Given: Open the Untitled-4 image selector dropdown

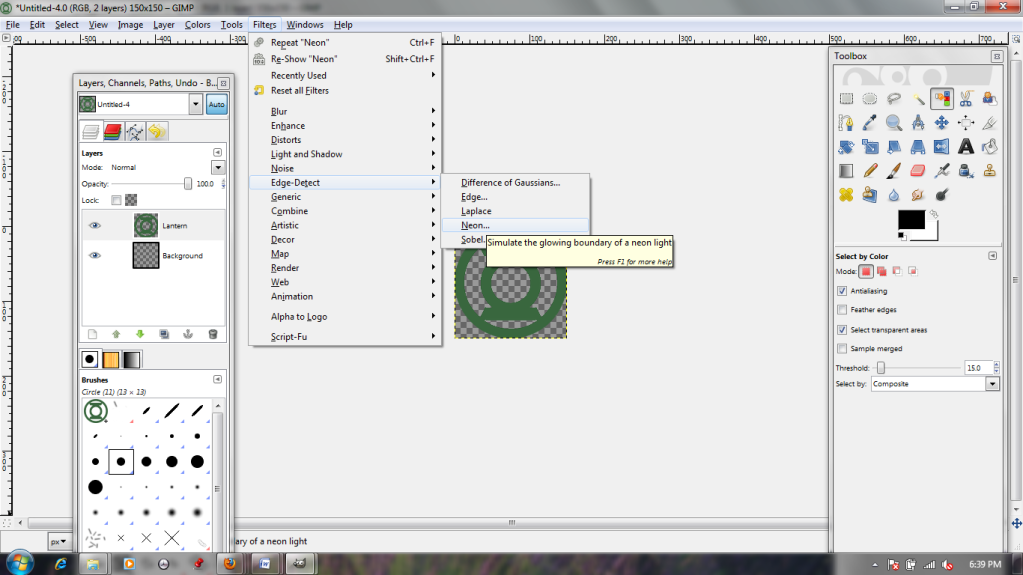Looking at the screenshot, I should click(x=195, y=104).
